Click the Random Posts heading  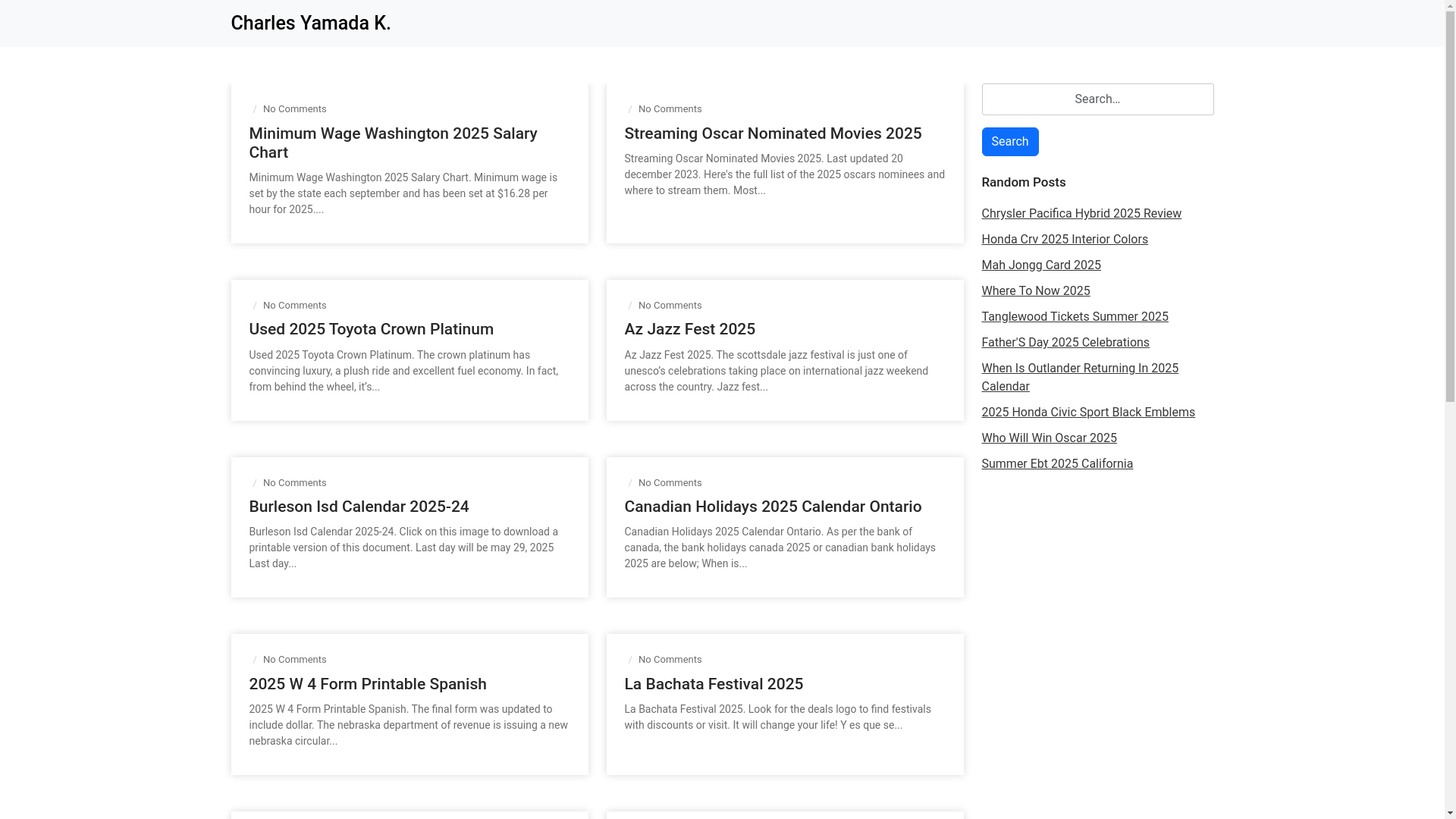click(x=1023, y=182)
